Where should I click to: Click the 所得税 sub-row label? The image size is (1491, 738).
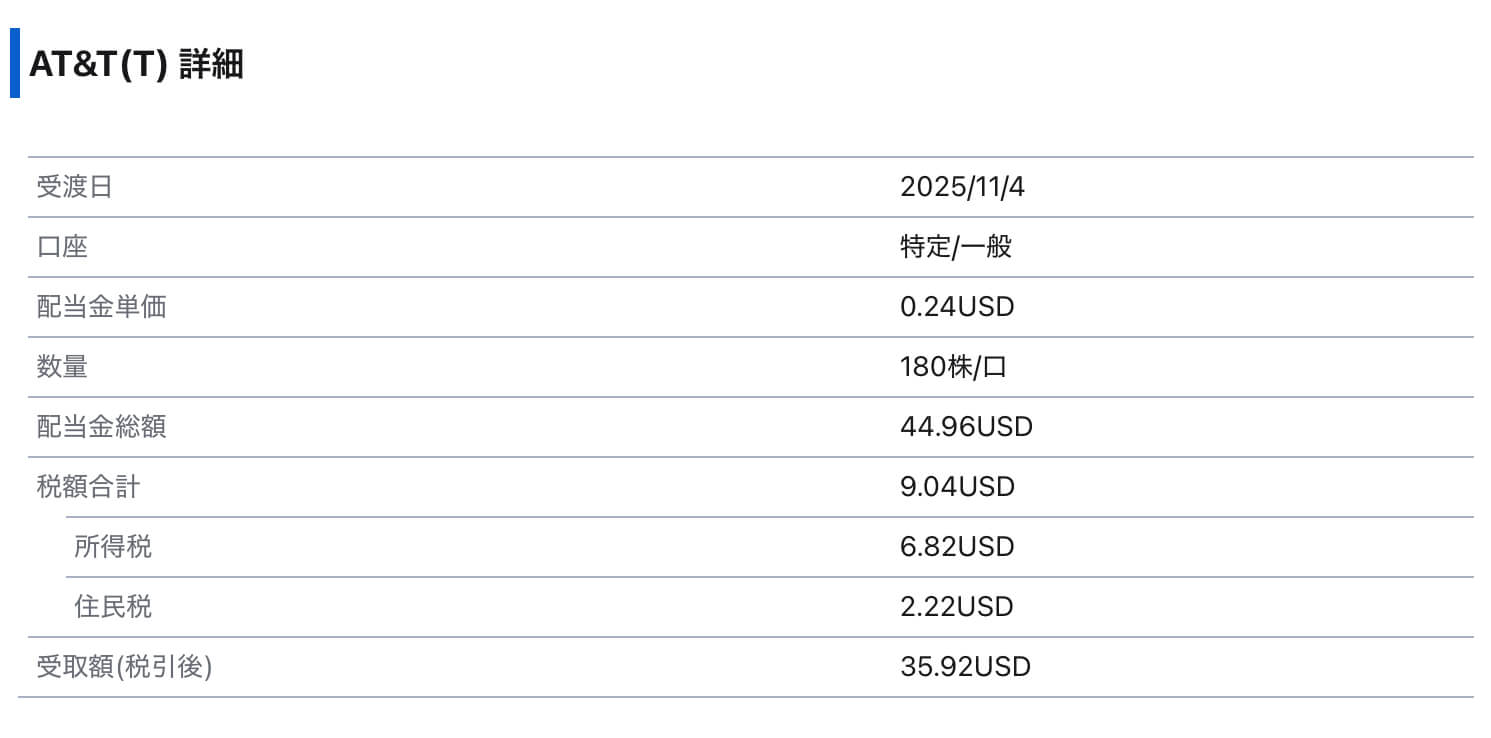pos(113,547)
